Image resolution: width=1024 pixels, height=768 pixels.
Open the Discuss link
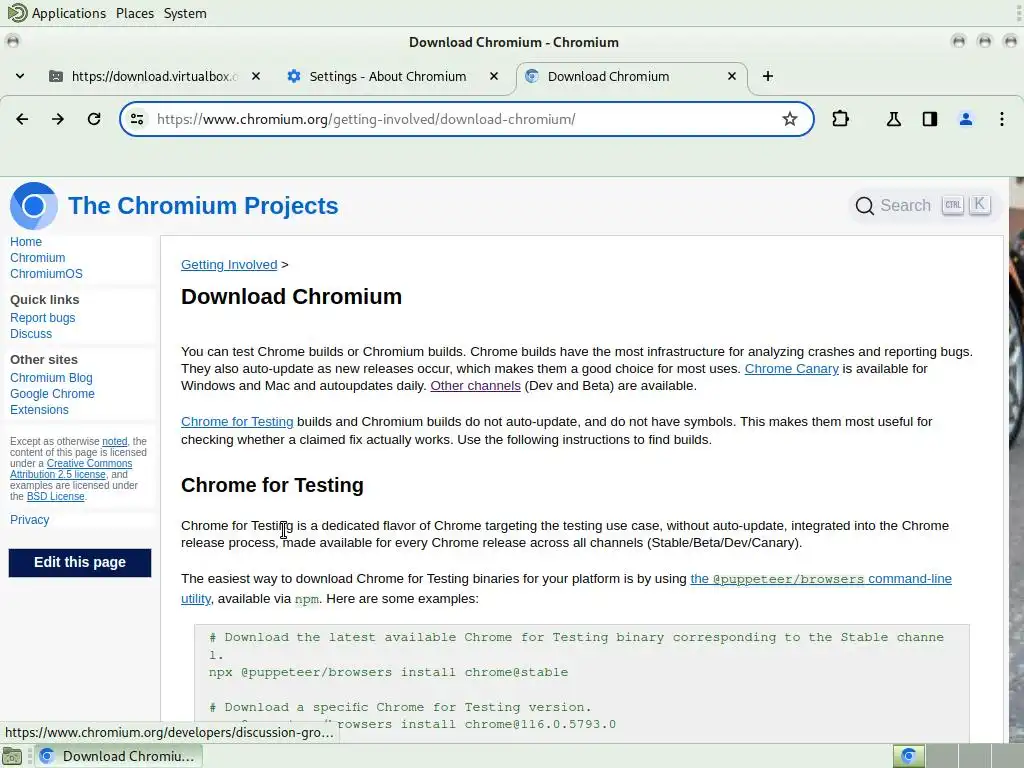[x=31, y=334]
